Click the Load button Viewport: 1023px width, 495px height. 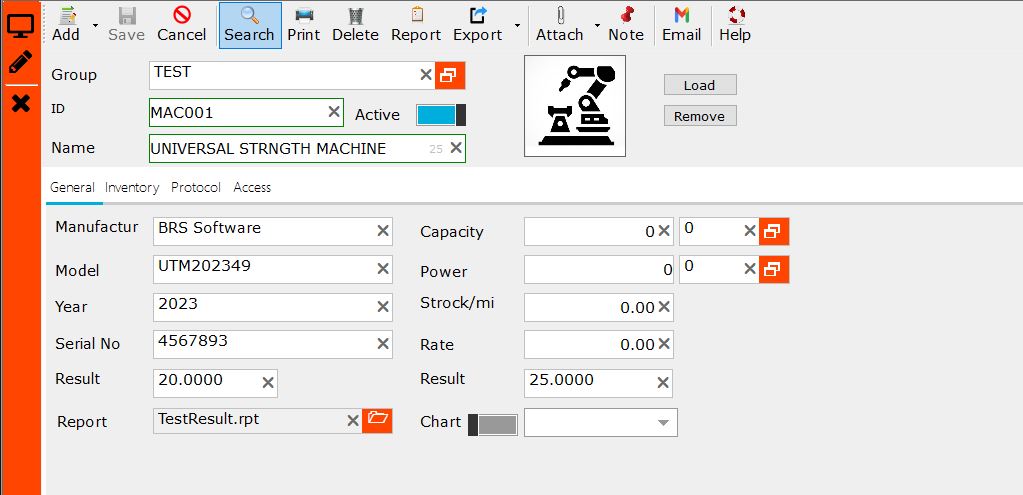pos(700,85)
